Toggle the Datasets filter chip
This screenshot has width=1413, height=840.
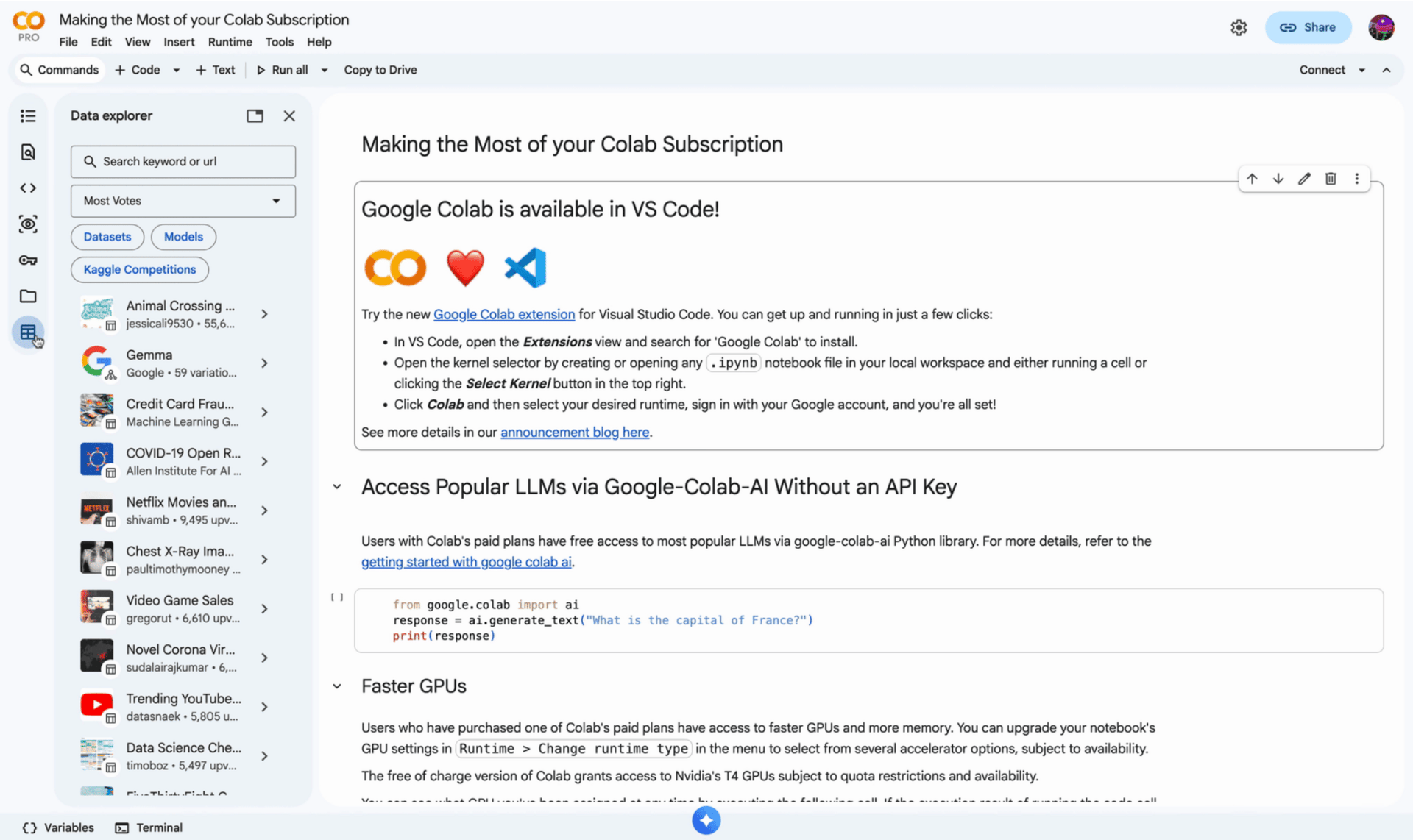(x=107, y=237)
